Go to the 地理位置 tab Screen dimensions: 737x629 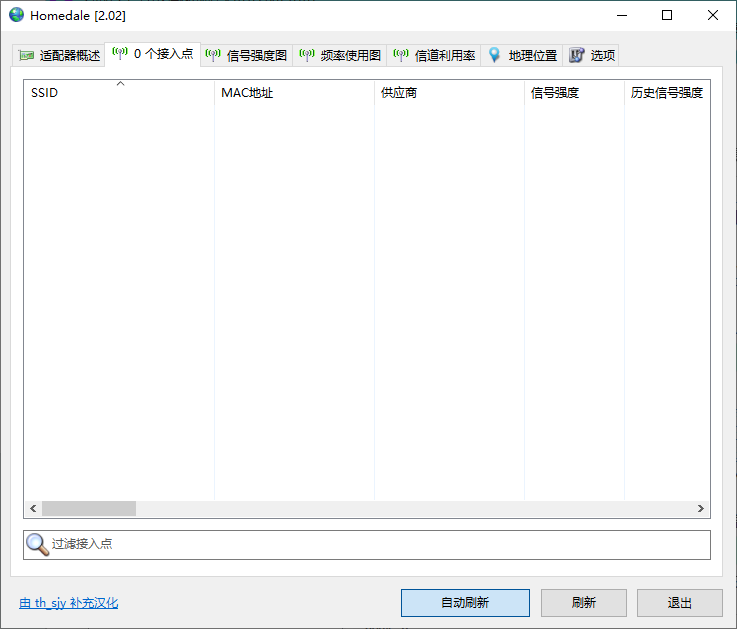(522, 55)
